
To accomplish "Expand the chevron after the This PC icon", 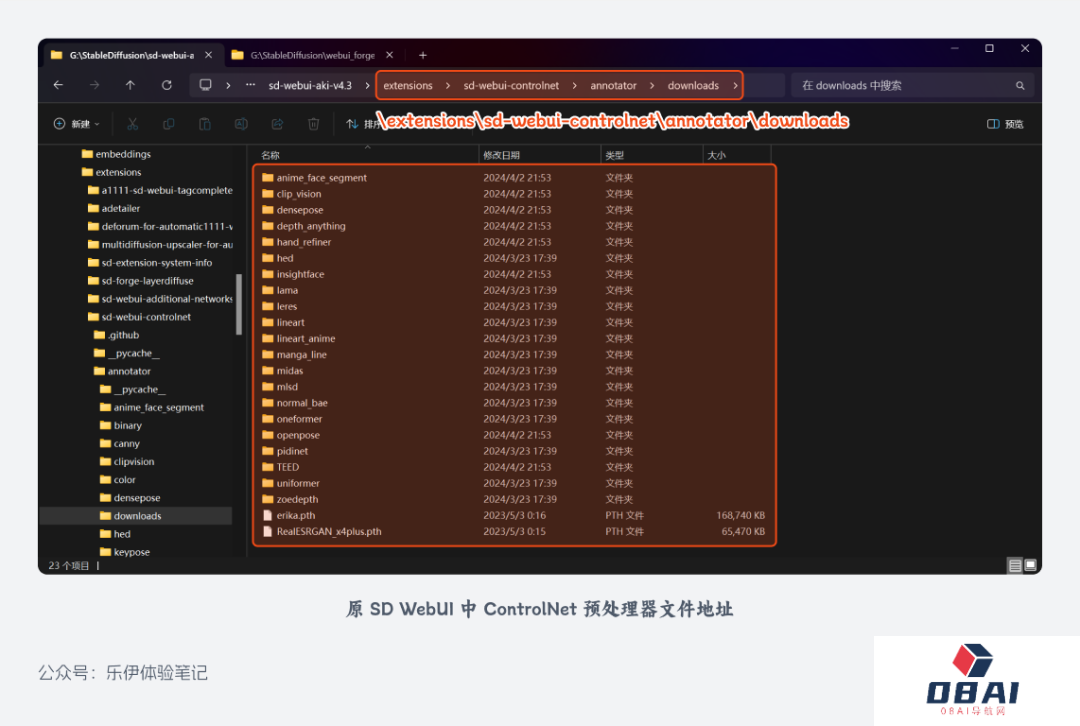I will point(228,85).
